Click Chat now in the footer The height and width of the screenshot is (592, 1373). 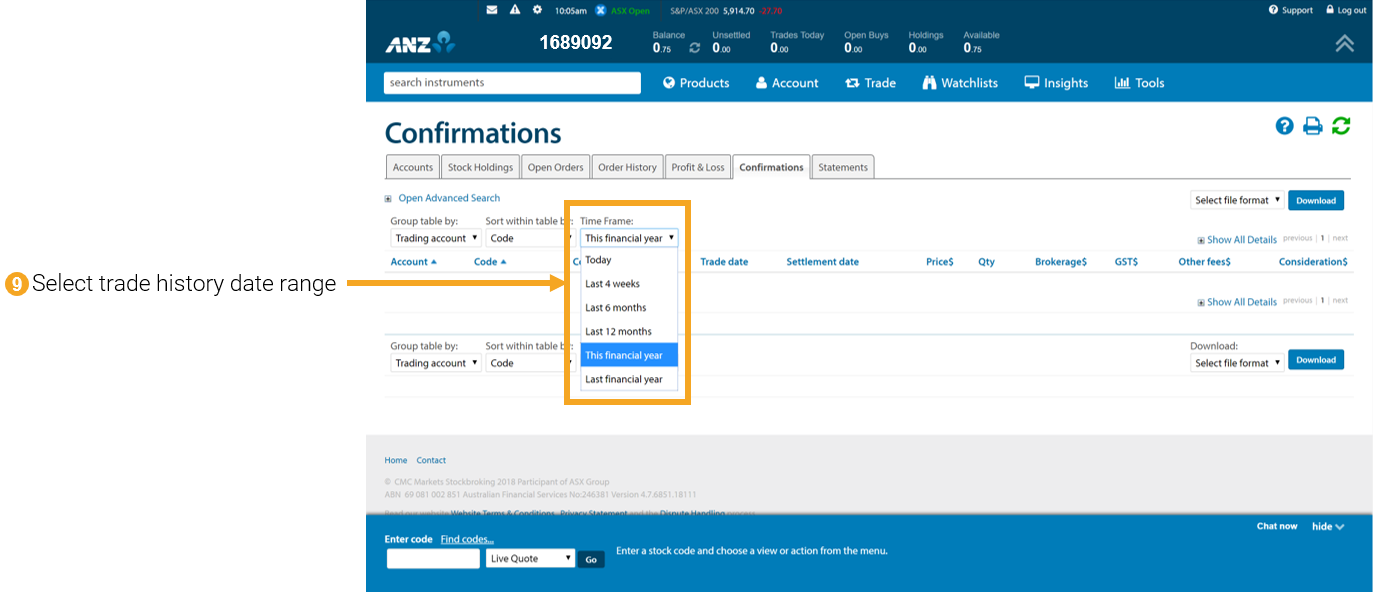pyautogui.click(x=1277, y=525)
